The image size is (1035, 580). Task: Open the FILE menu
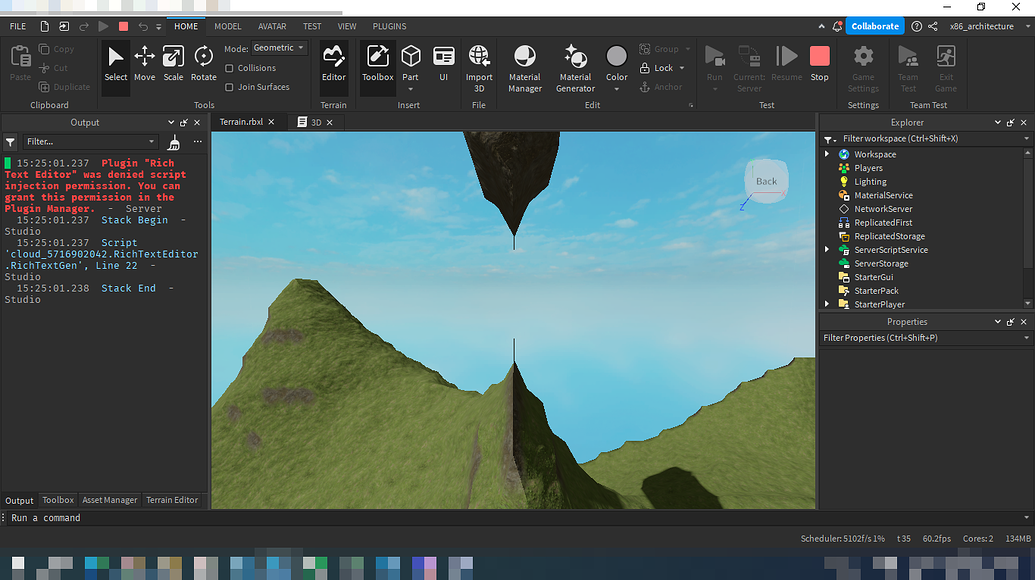[18, 26]
